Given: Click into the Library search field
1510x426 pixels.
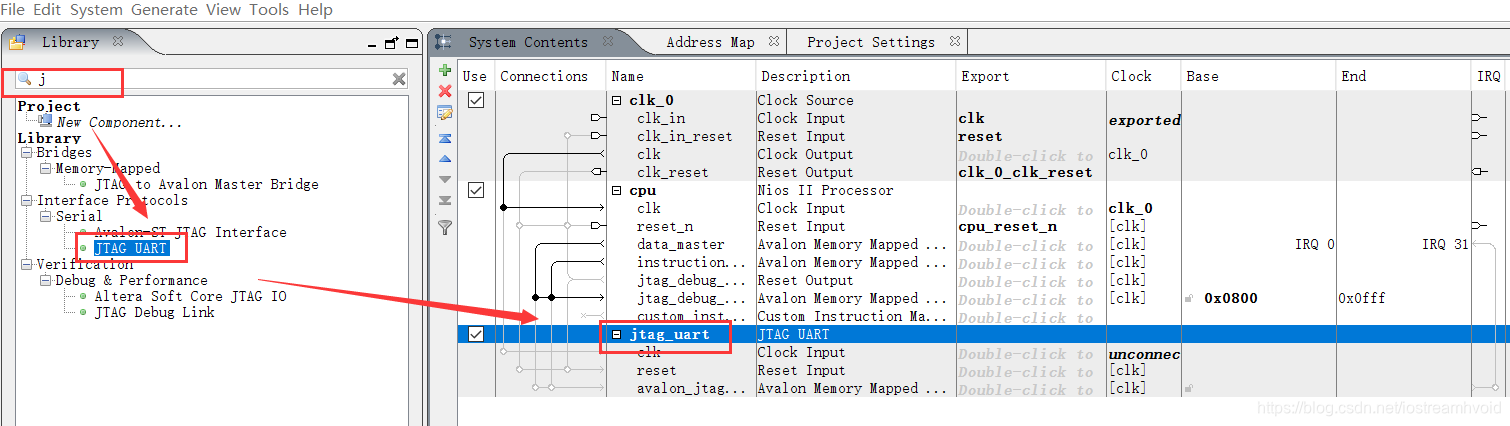Looking at the screenshot, I should point(210,79).
